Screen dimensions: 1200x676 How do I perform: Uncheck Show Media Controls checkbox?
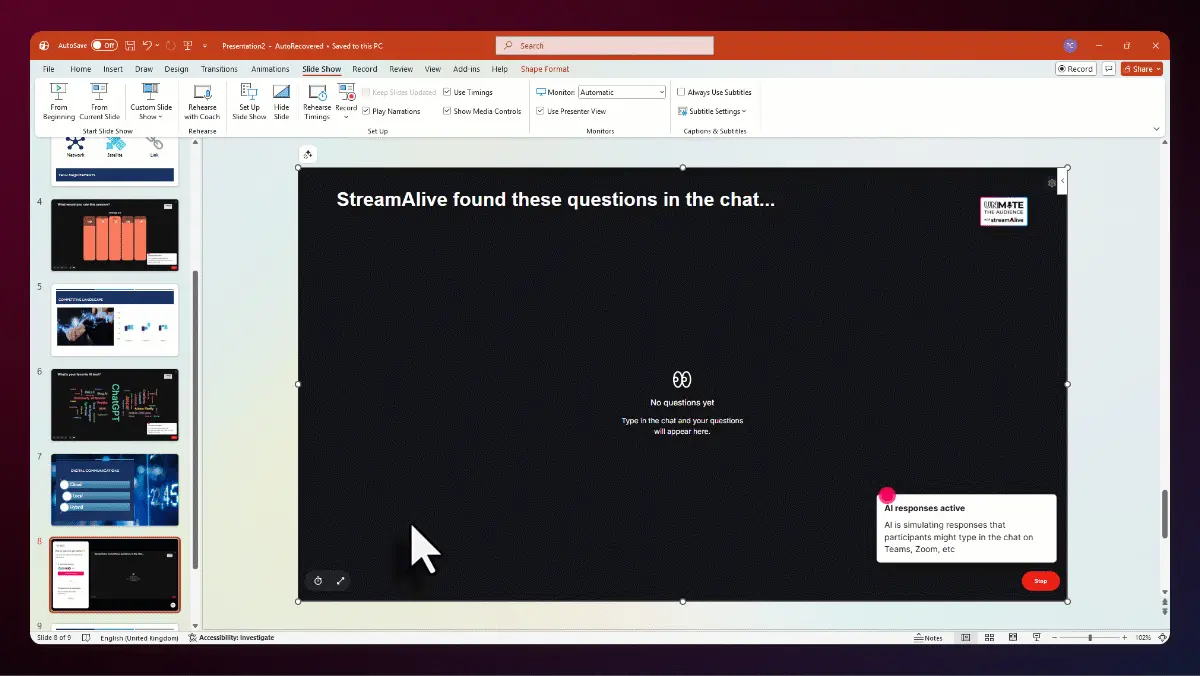click(x=447, y=111)
